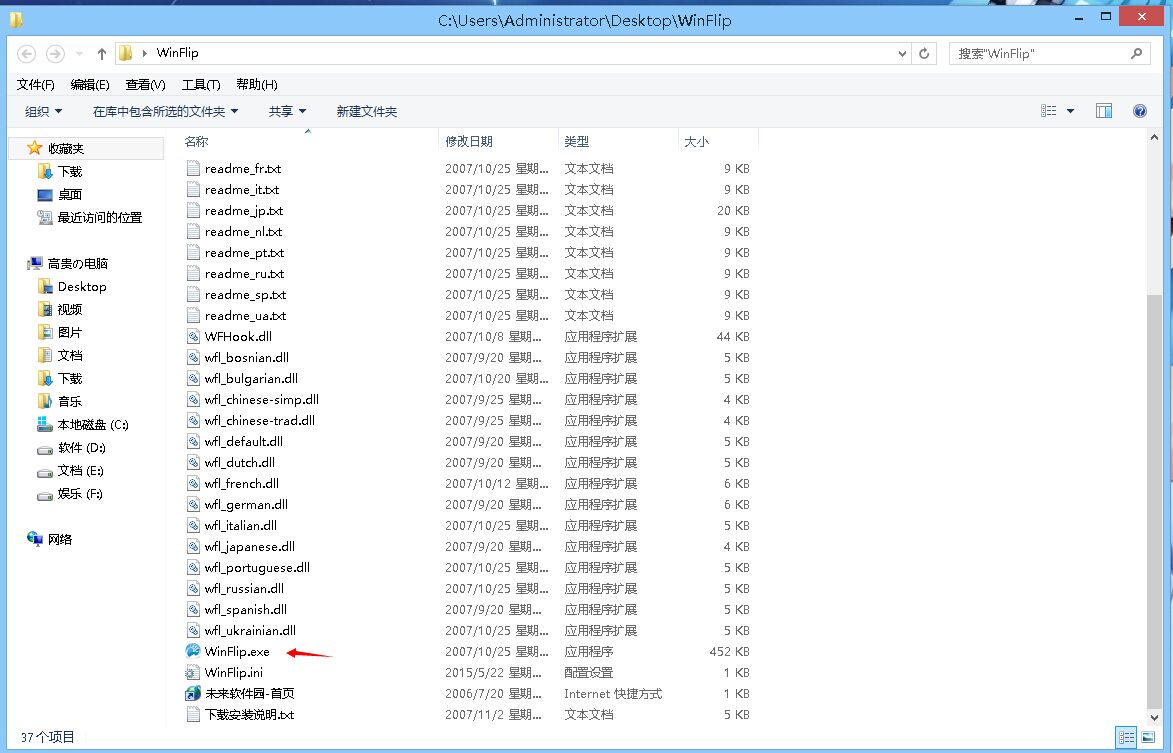Image resolution: width=1173 pixels, height=753 pixels.
Task: Select 娱乐 (F:) drive
Action: pos(80,494)
